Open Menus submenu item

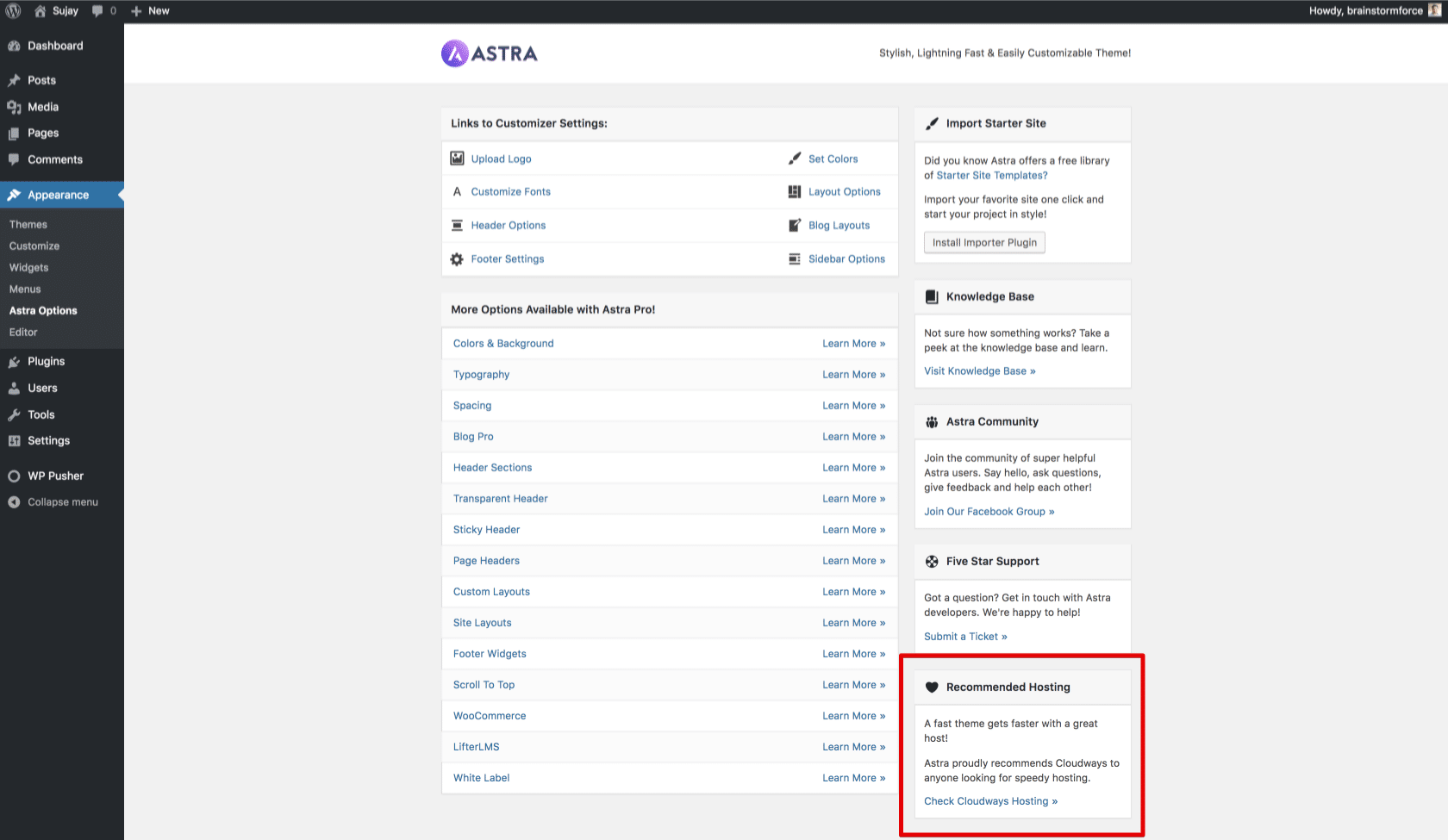[x=25, y=289]
